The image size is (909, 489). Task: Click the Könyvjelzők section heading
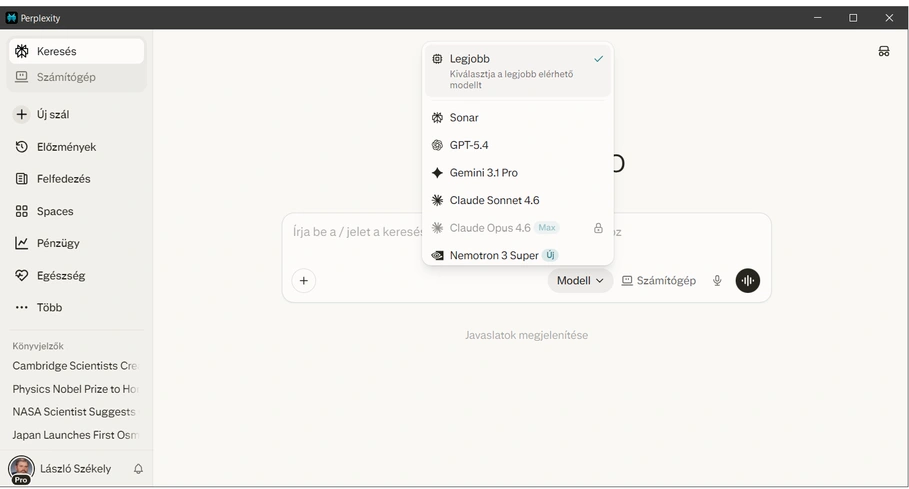coord(38,346)
